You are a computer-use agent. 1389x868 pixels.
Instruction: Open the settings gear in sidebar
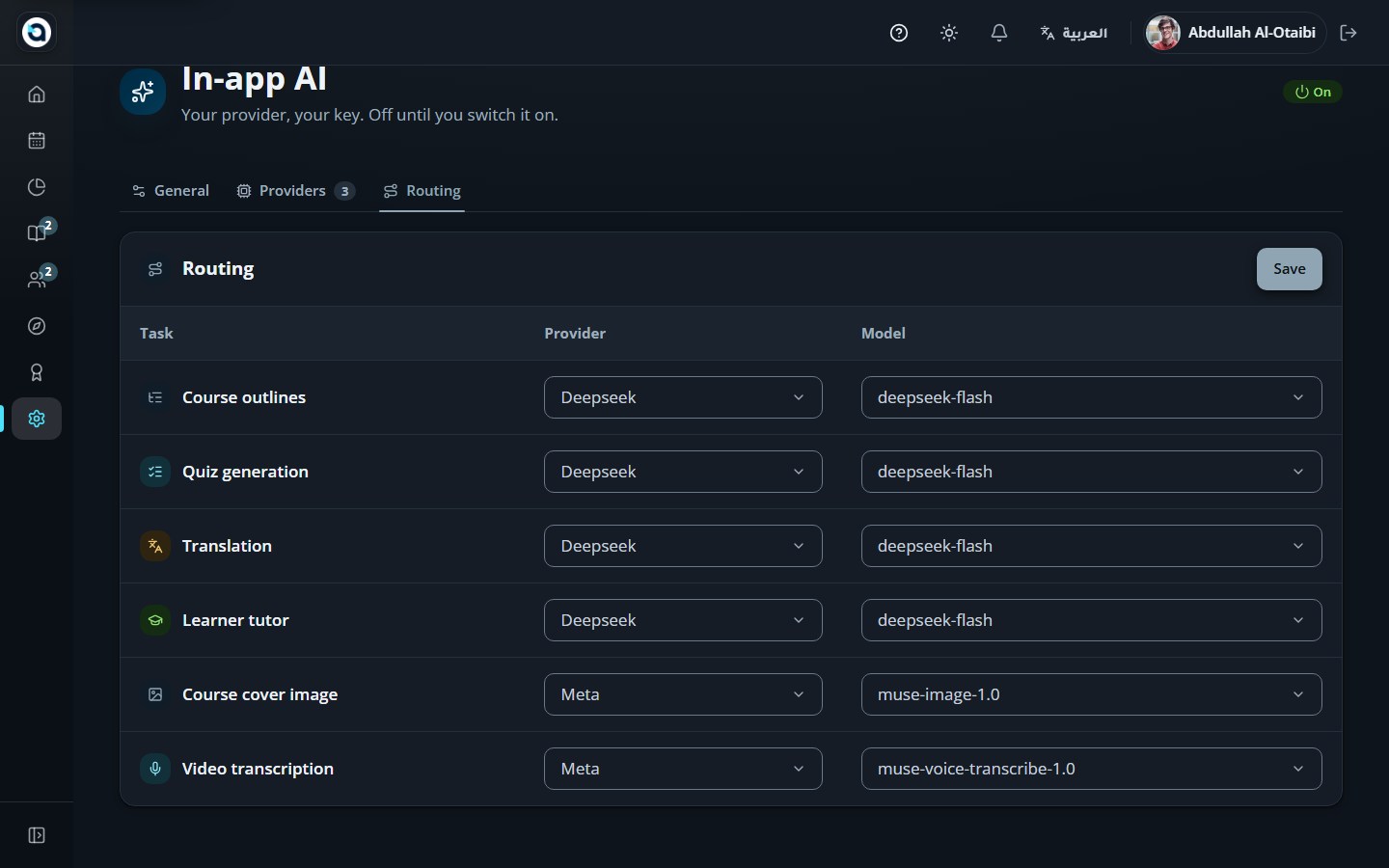click(x=37, y=419)
